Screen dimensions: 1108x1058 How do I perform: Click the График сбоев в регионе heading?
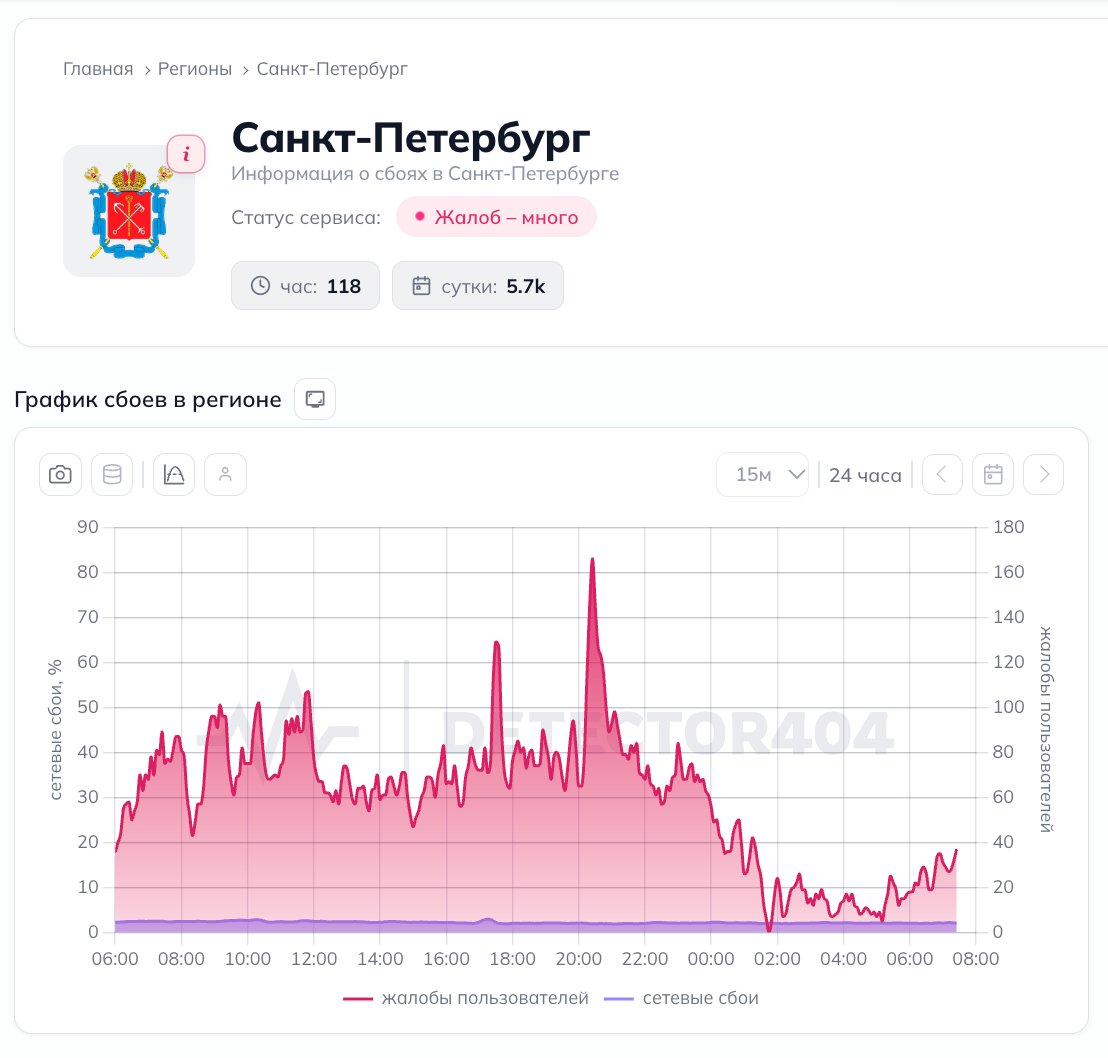[x=148, y=399]
